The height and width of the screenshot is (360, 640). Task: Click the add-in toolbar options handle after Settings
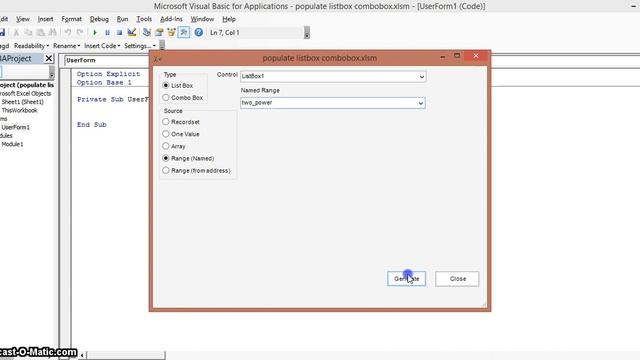pos(162,44)
